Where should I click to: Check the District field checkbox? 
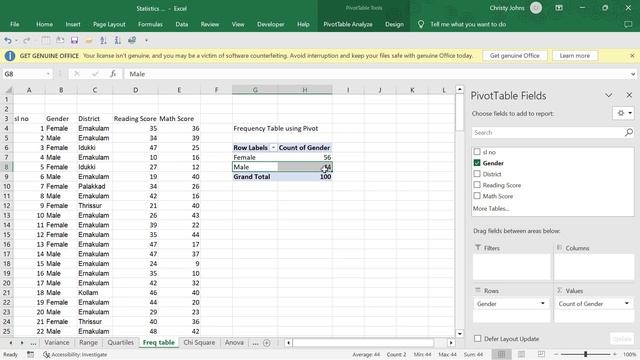pyautogui.click(x=477, y=174)
